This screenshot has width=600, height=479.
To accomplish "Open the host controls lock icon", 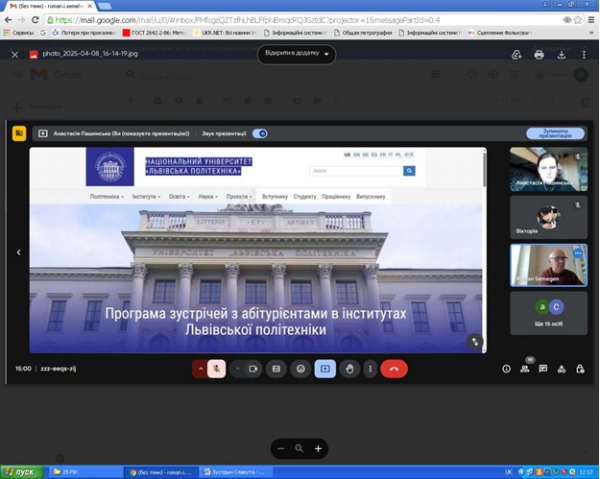I will [x=580, y=369].
